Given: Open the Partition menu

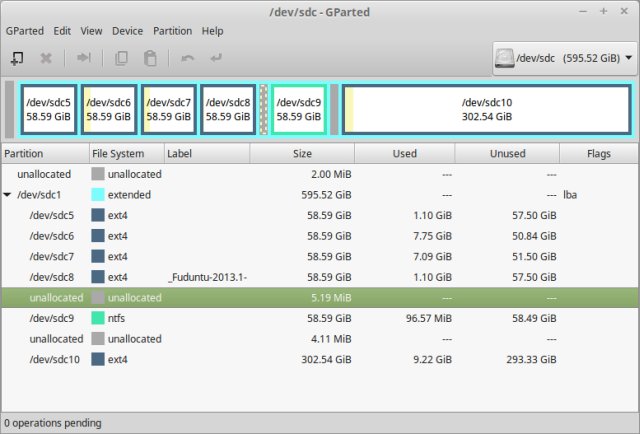Looking at the screenshot, I should point(172,31).
